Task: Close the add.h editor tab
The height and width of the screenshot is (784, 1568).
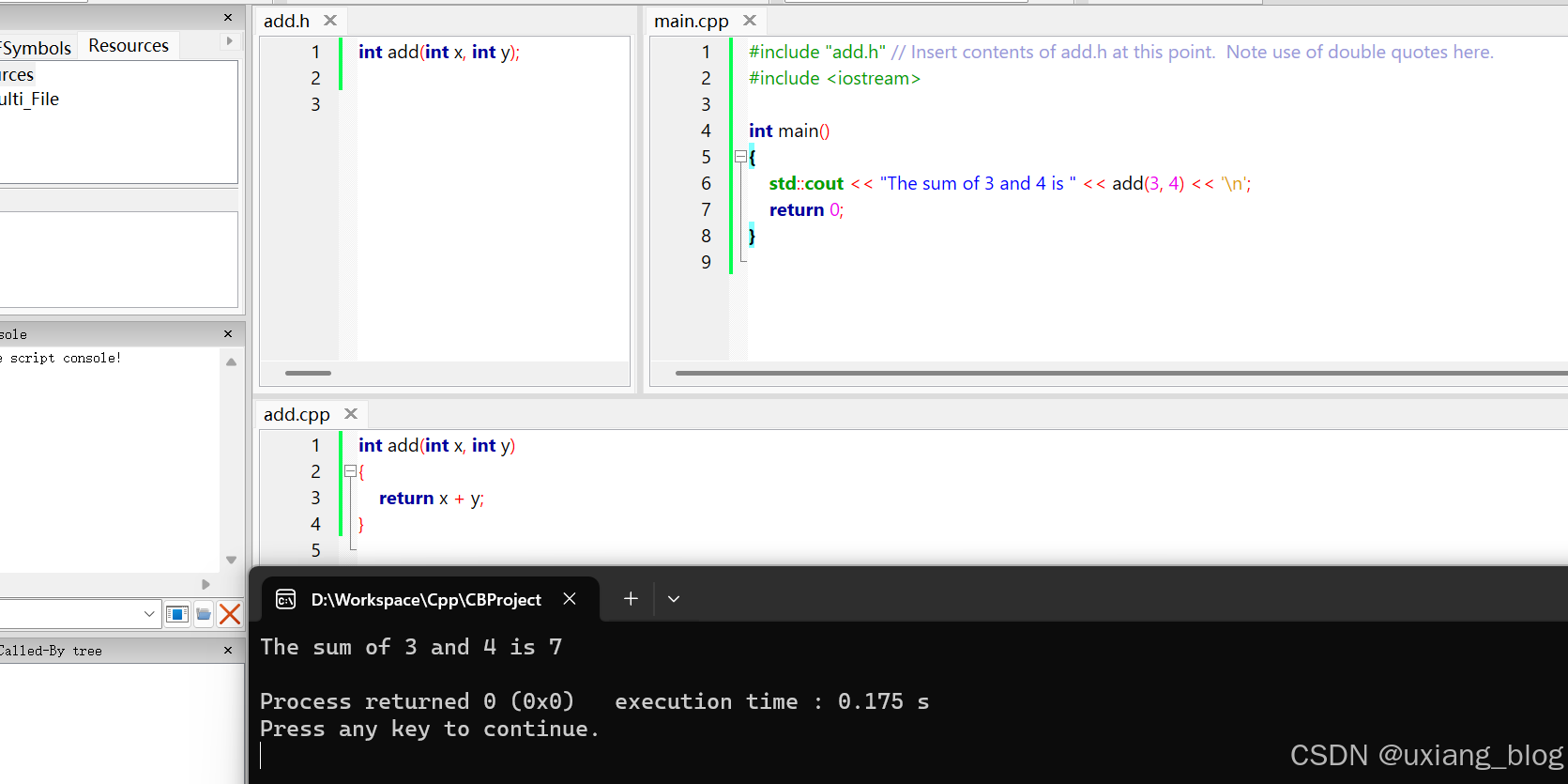Action: click(330, 20)
